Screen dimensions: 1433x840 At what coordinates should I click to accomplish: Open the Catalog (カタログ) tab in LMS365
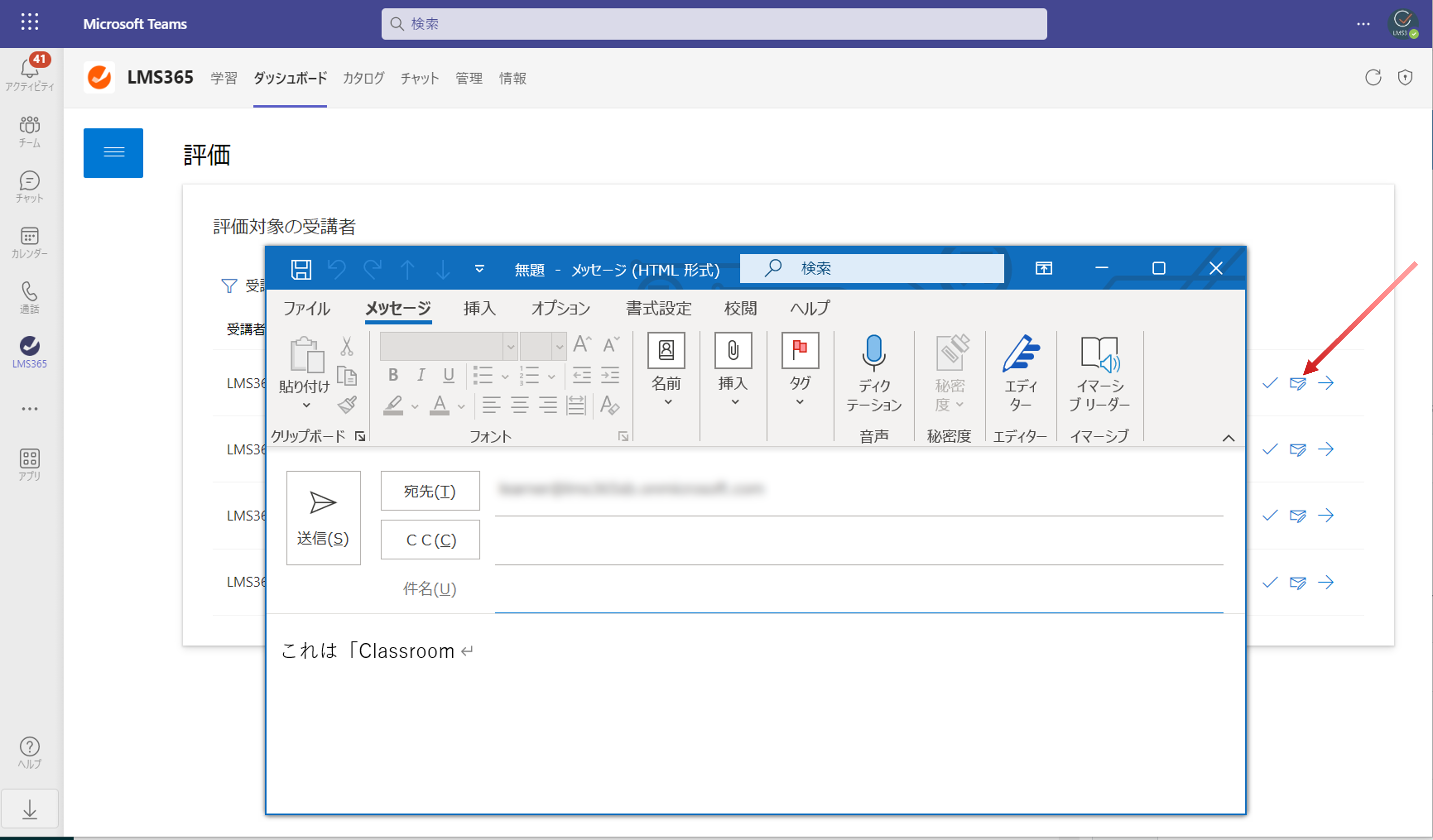363,78
